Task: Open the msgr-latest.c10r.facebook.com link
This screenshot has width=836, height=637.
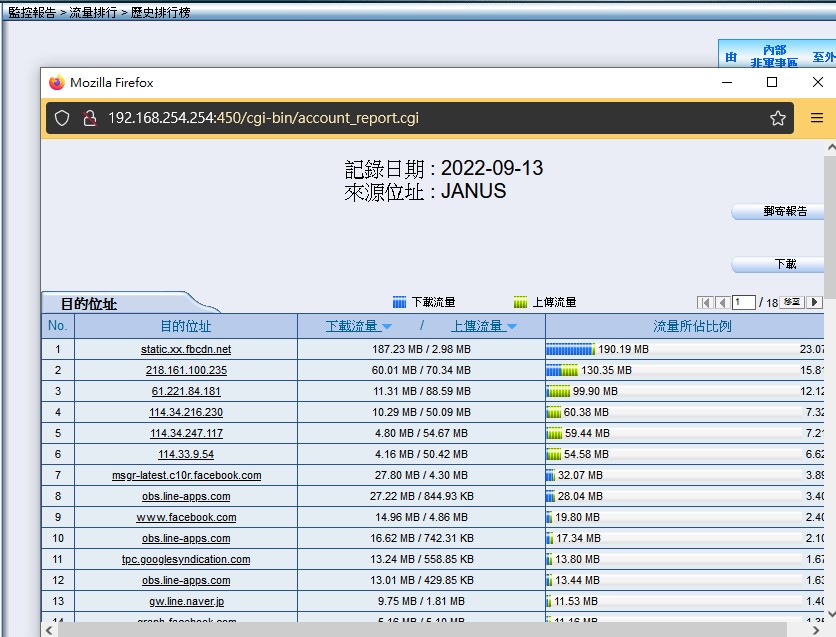Action: [186, 475]
